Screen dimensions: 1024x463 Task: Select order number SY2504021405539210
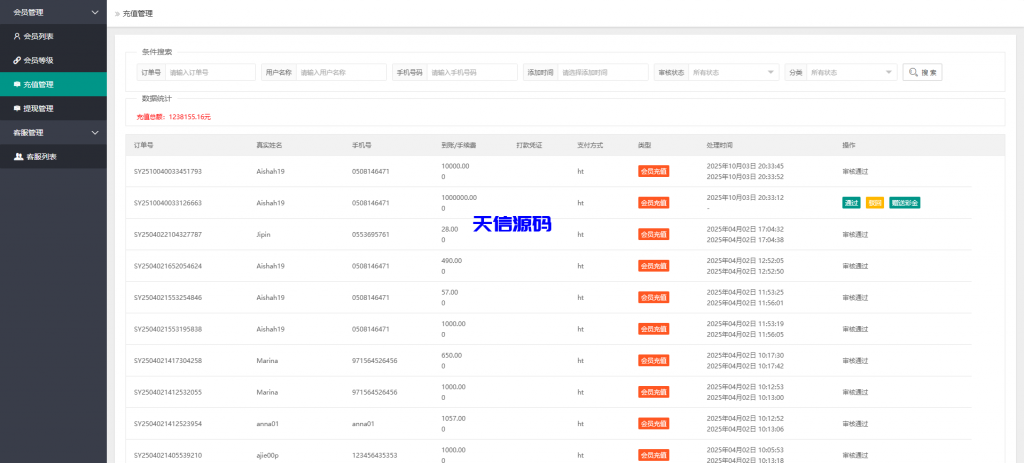(x=168, y=455)
